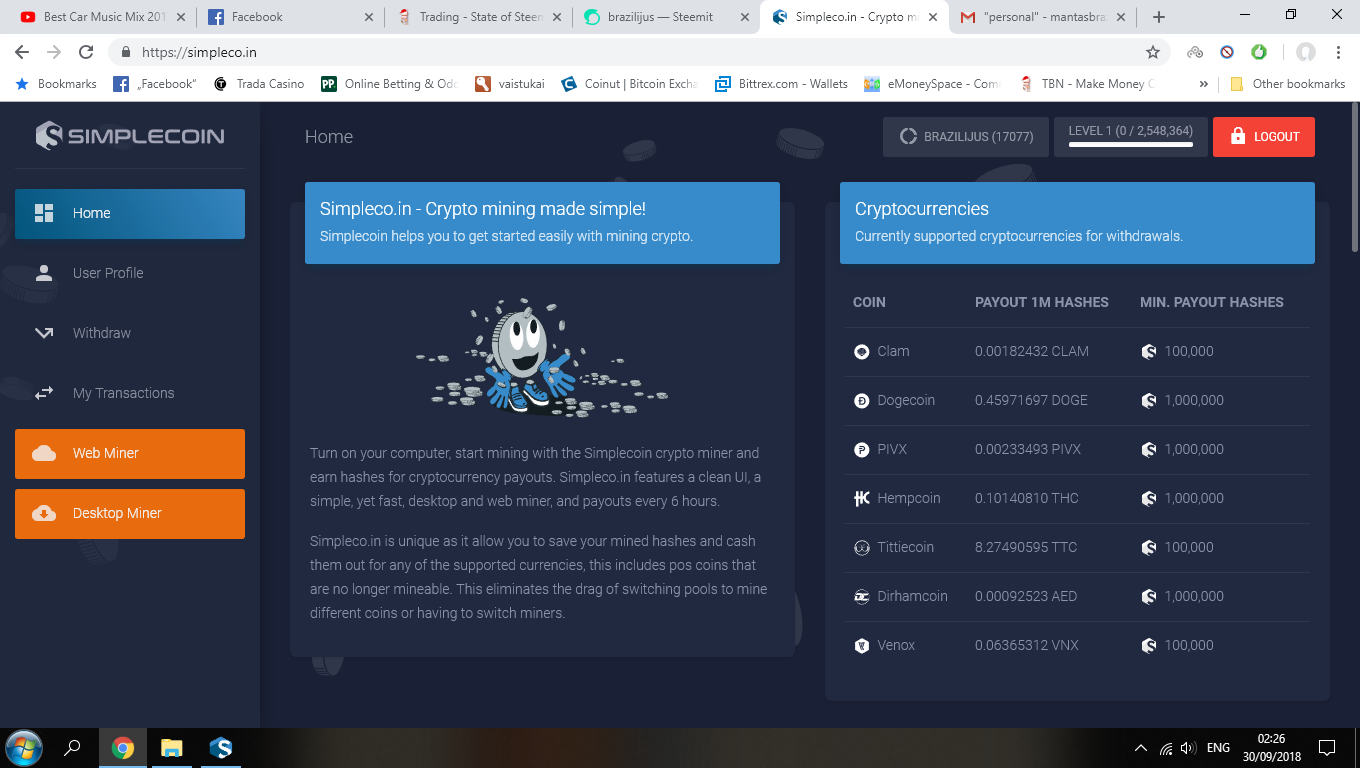The image size is (1360, 768).
Task: Open the Online Betting bookmark
Action: click(389, 84)
